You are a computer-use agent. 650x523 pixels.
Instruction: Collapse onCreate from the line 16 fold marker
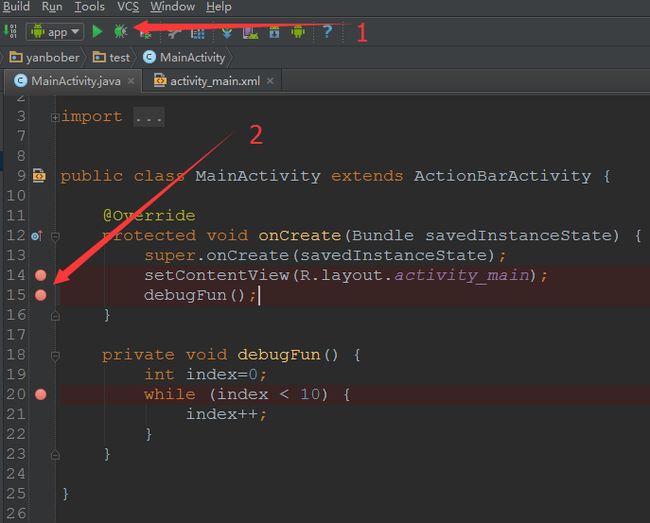tap(55, 316)
